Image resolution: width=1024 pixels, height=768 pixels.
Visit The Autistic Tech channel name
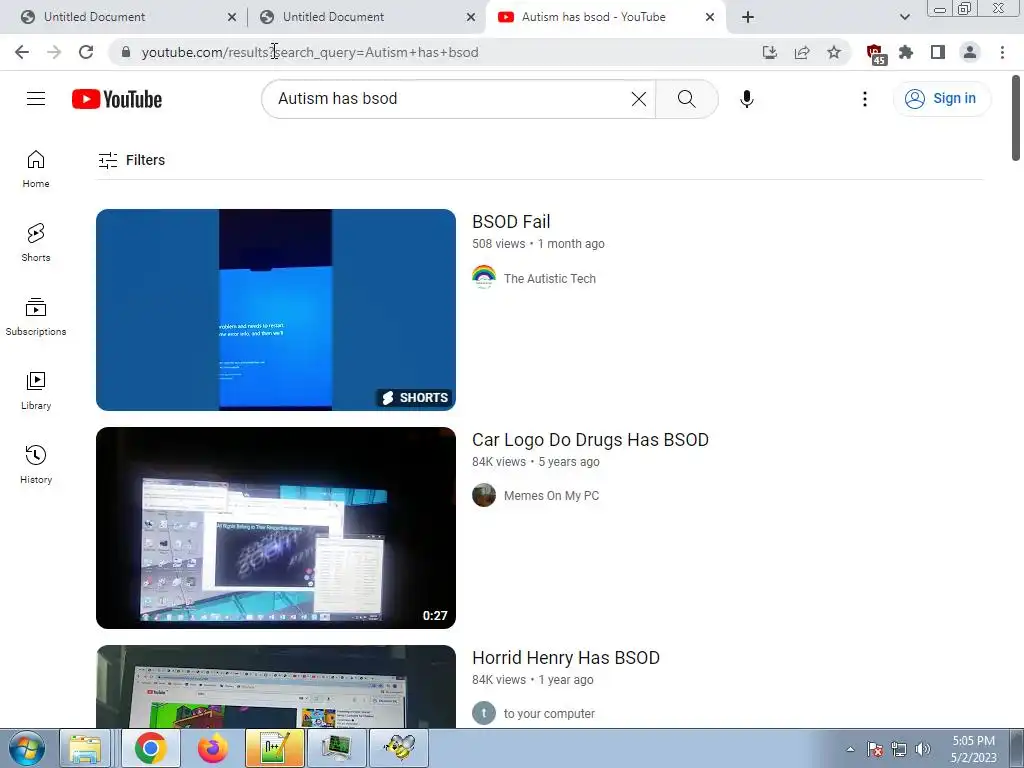(550, 278)
